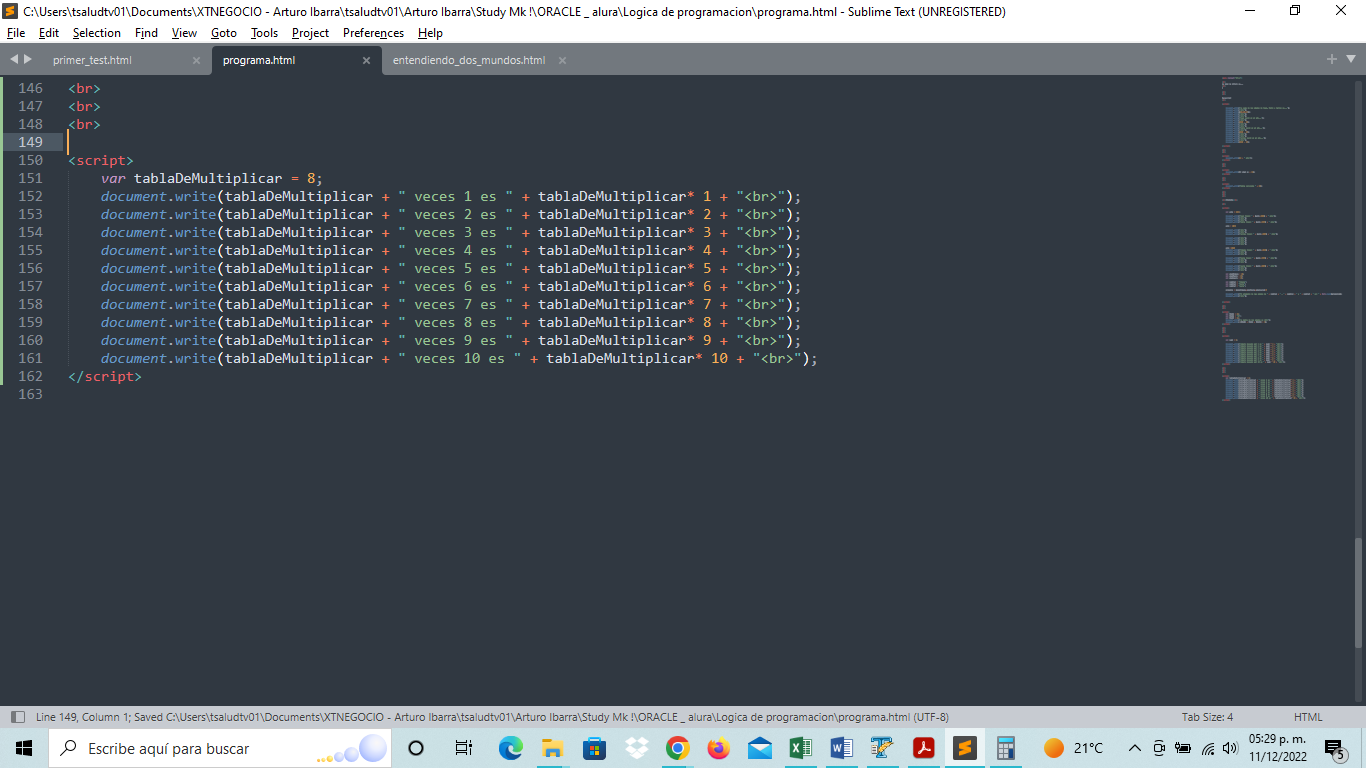The image size is (1366, 768).
Task: Open tab list dropdown arrow
Action: click(1350, 60)
